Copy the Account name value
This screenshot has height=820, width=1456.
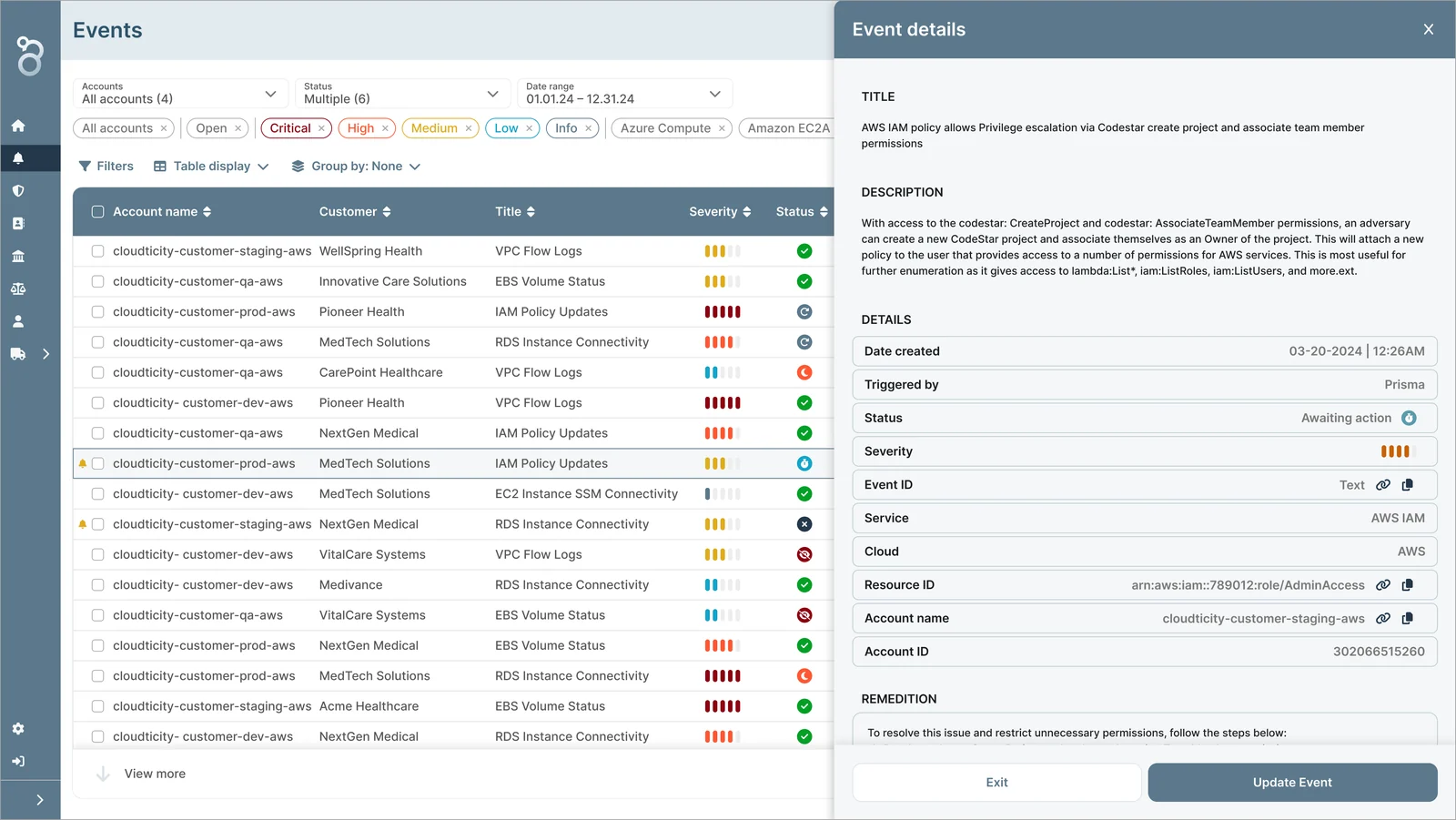point(1408,619)
